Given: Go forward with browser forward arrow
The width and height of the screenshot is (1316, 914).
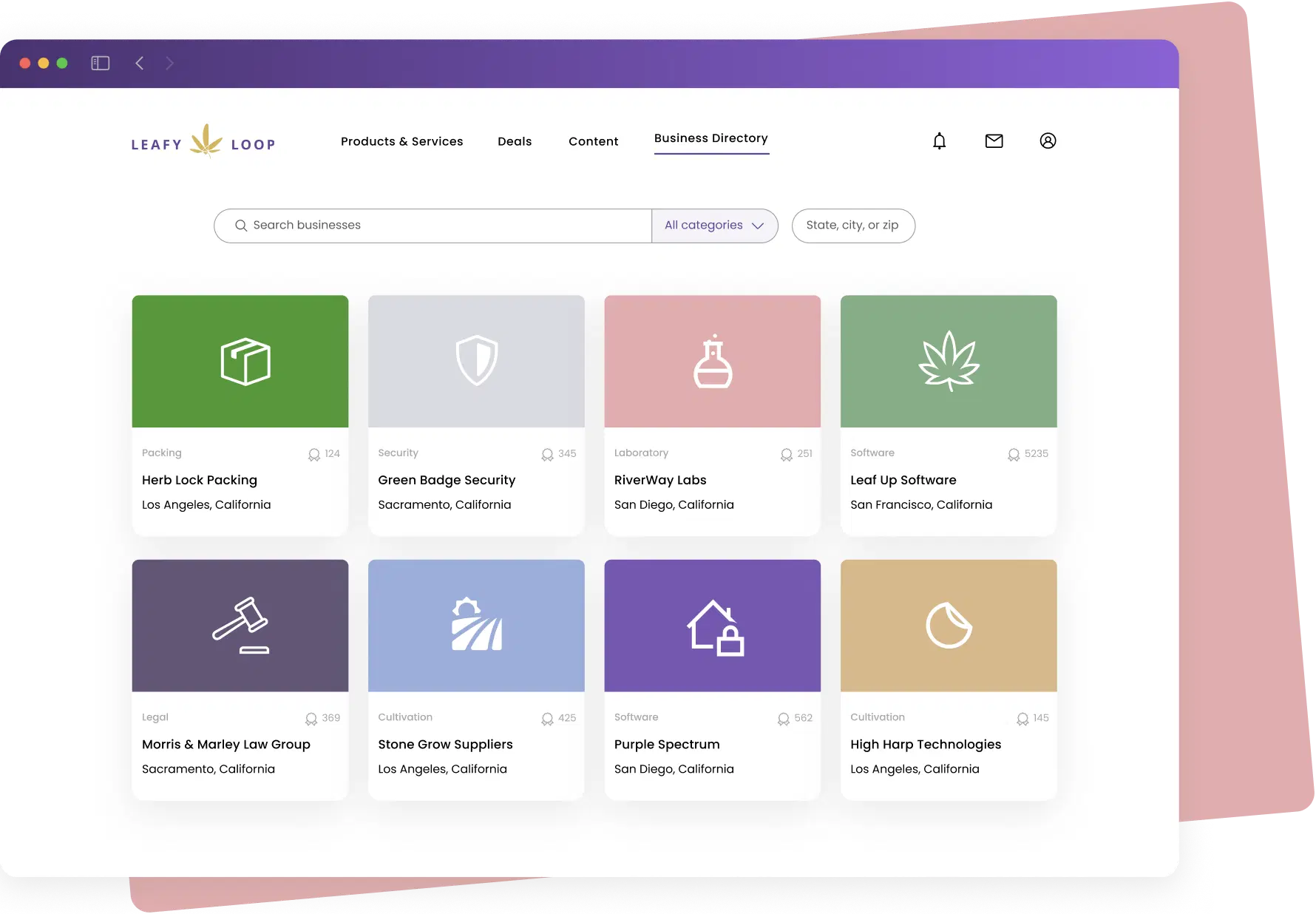Looking at the screenshot, I should coord(169,64).
